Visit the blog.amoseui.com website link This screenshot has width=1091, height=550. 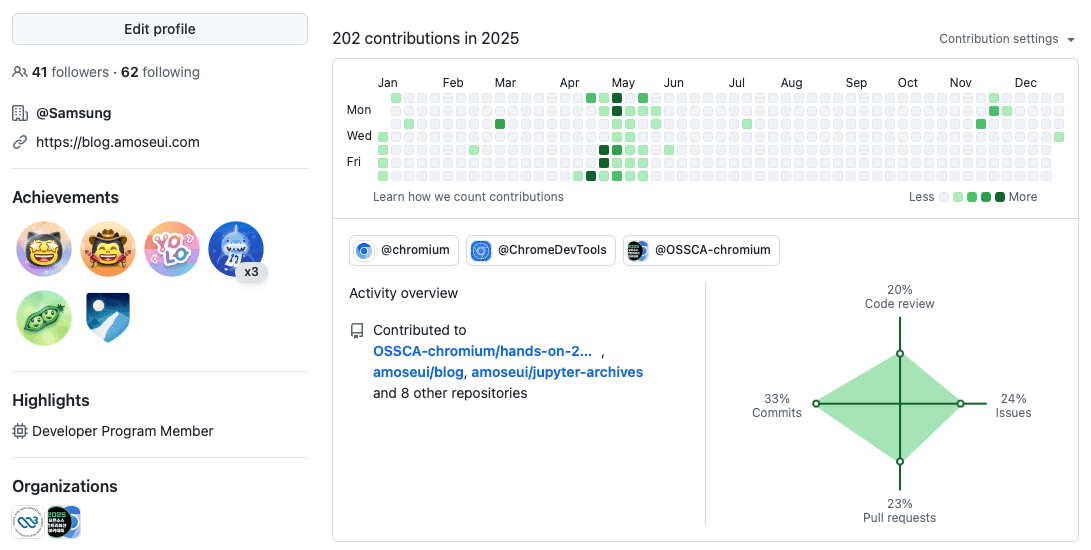(x=118, y=142)
